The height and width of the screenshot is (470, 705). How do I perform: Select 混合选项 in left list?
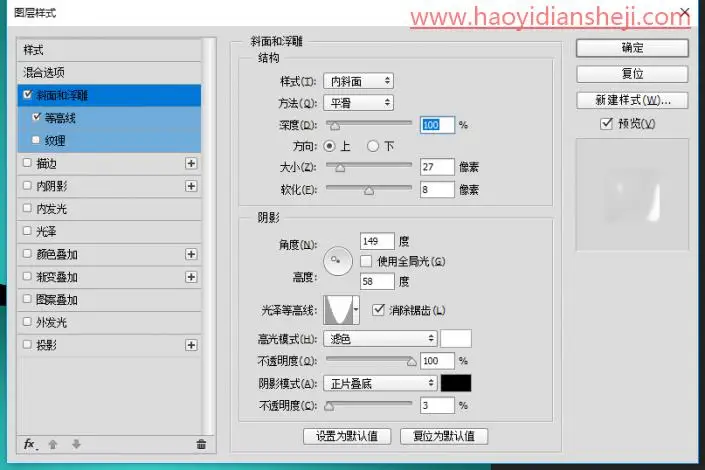pos(109,72)
